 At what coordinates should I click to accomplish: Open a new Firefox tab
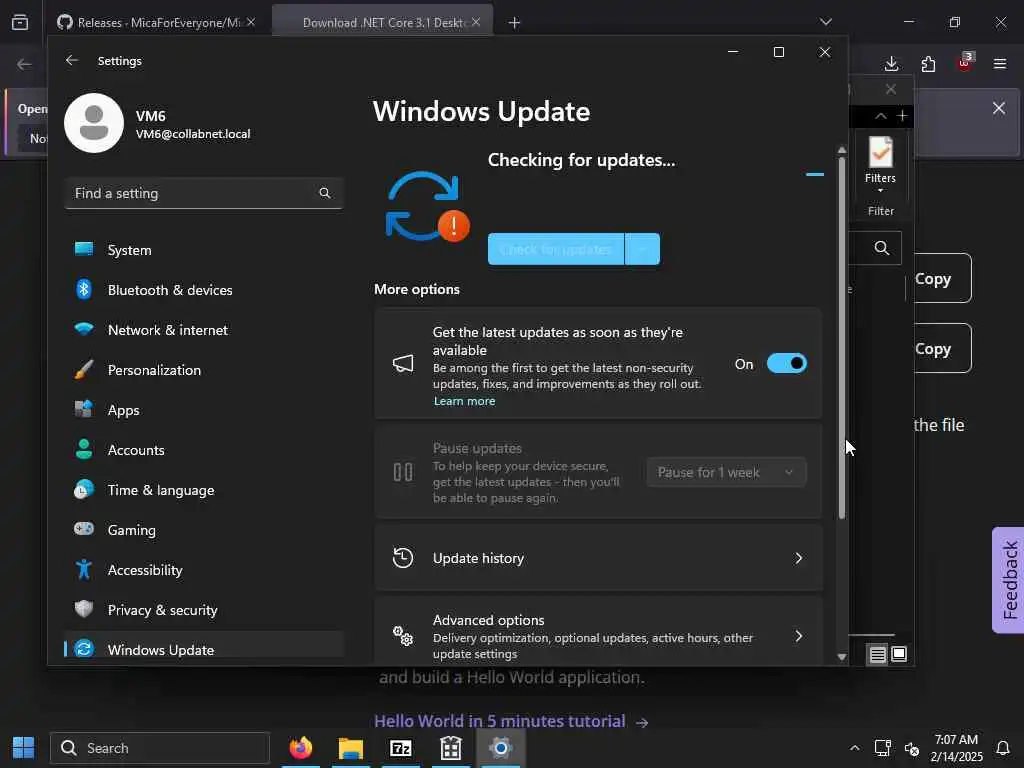click(515, 23)
